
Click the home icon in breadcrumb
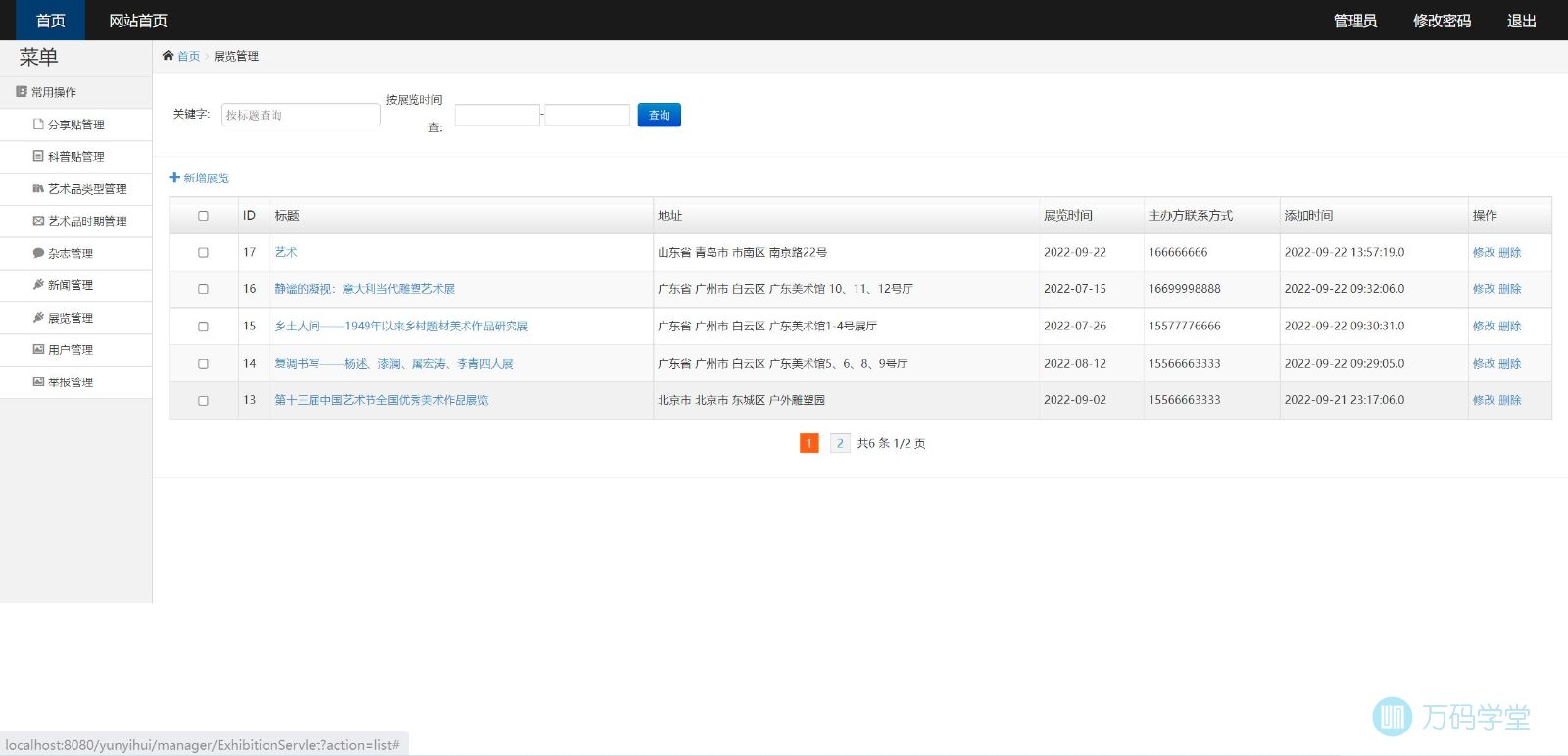[x=168, y=56]
